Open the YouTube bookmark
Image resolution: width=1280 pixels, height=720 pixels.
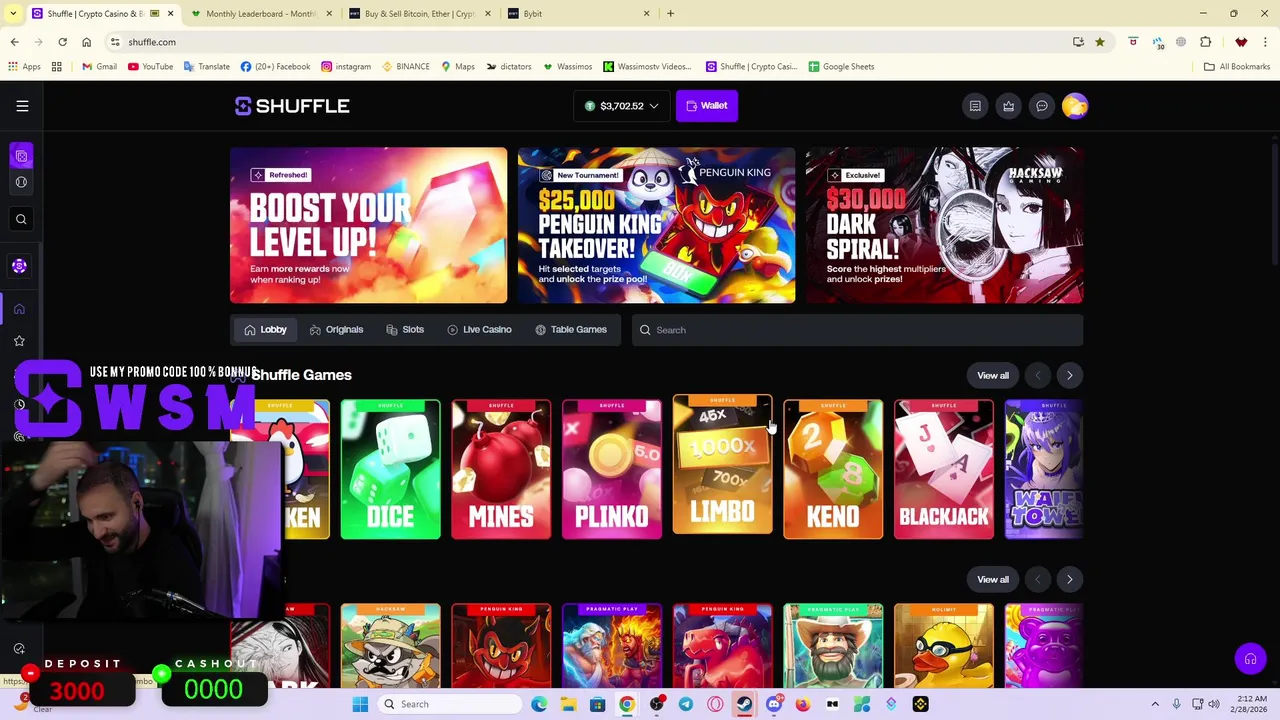click(150, 67)
